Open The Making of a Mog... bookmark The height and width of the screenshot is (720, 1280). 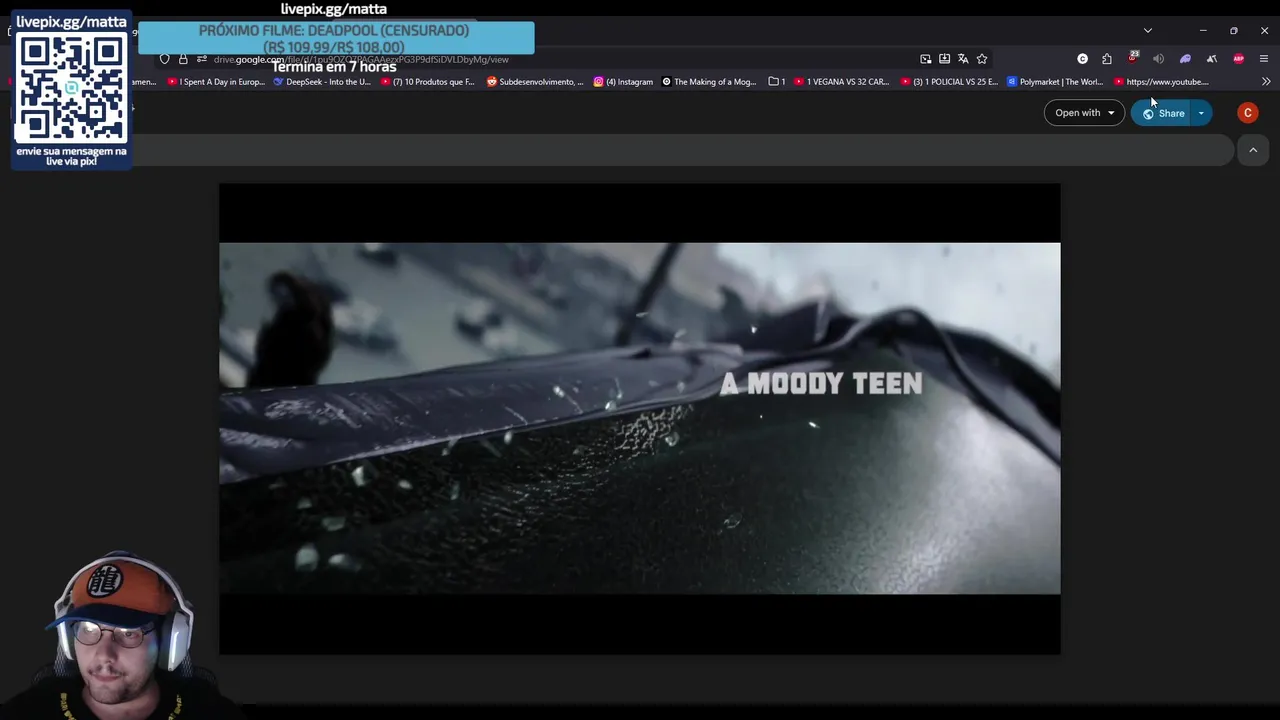click(709, 82)
